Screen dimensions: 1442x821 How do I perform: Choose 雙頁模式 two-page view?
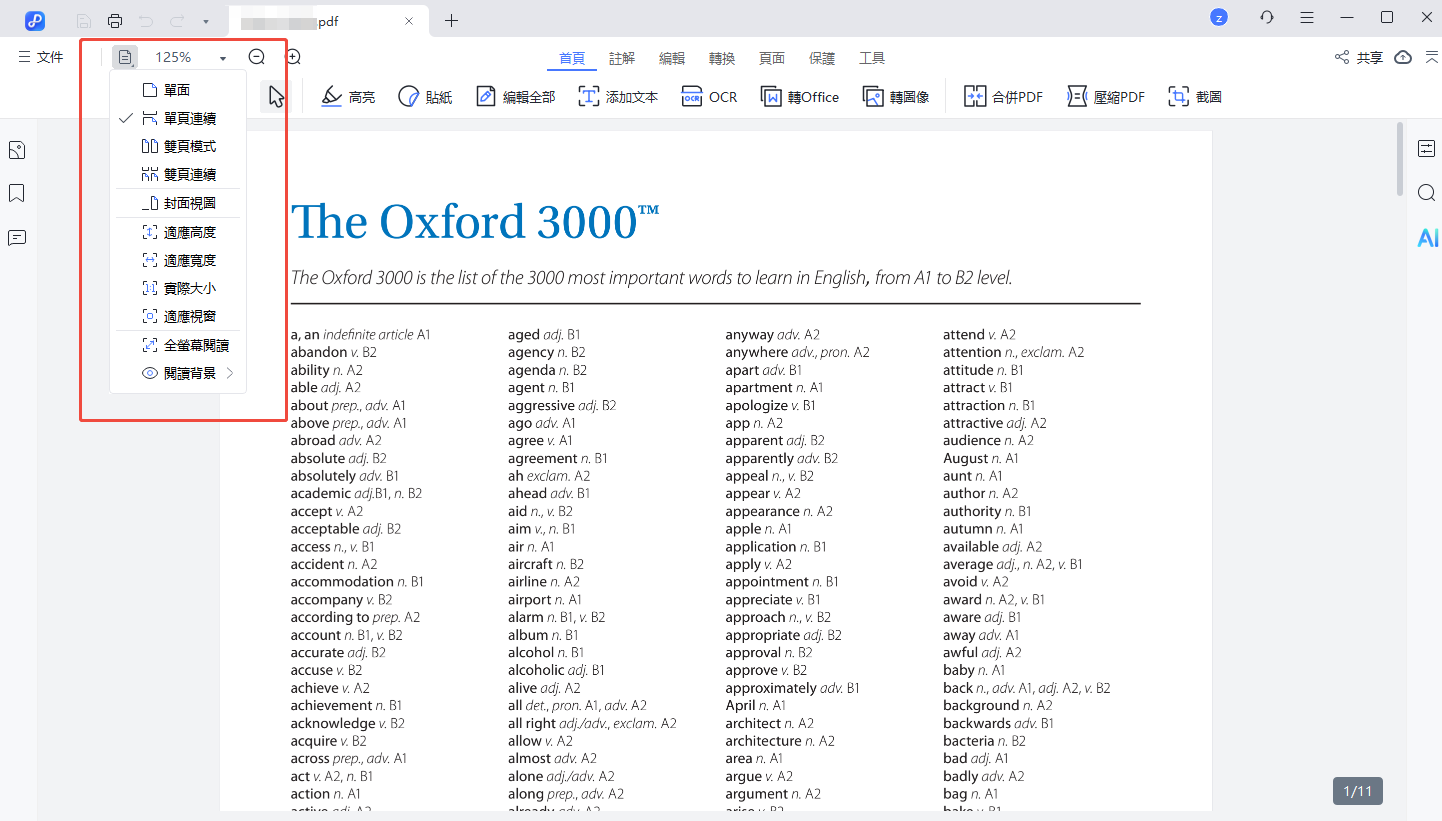click(x=178, y=146)
